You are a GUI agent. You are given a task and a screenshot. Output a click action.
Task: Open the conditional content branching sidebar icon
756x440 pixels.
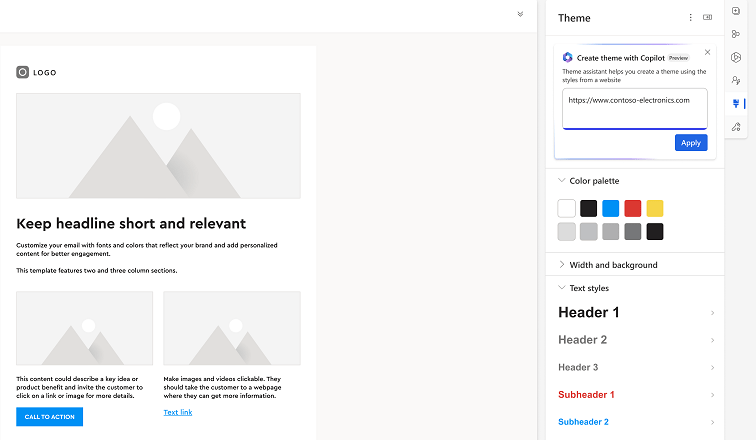(x=736, y=34)
